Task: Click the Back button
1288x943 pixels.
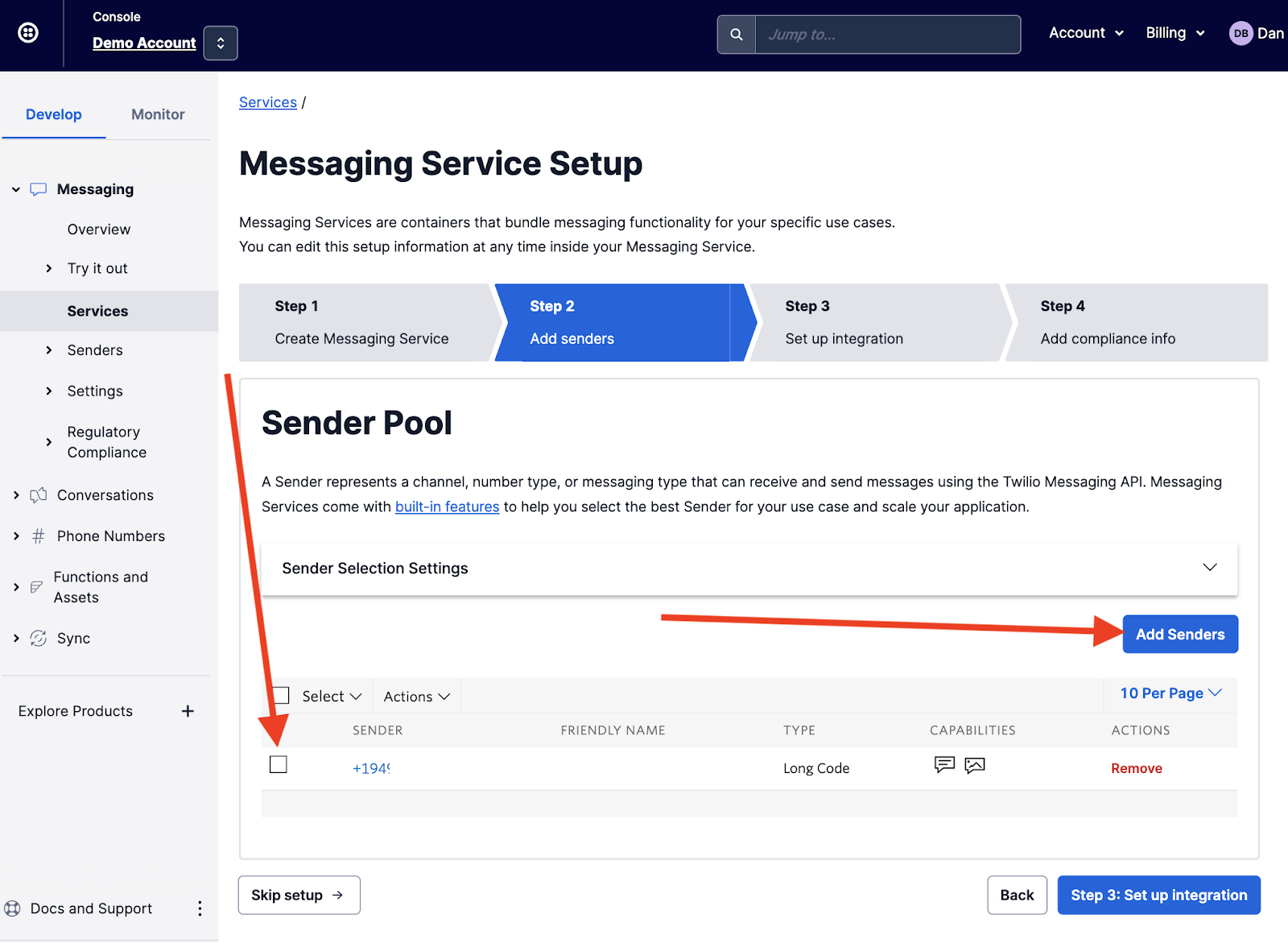Action: [1018, 895]
